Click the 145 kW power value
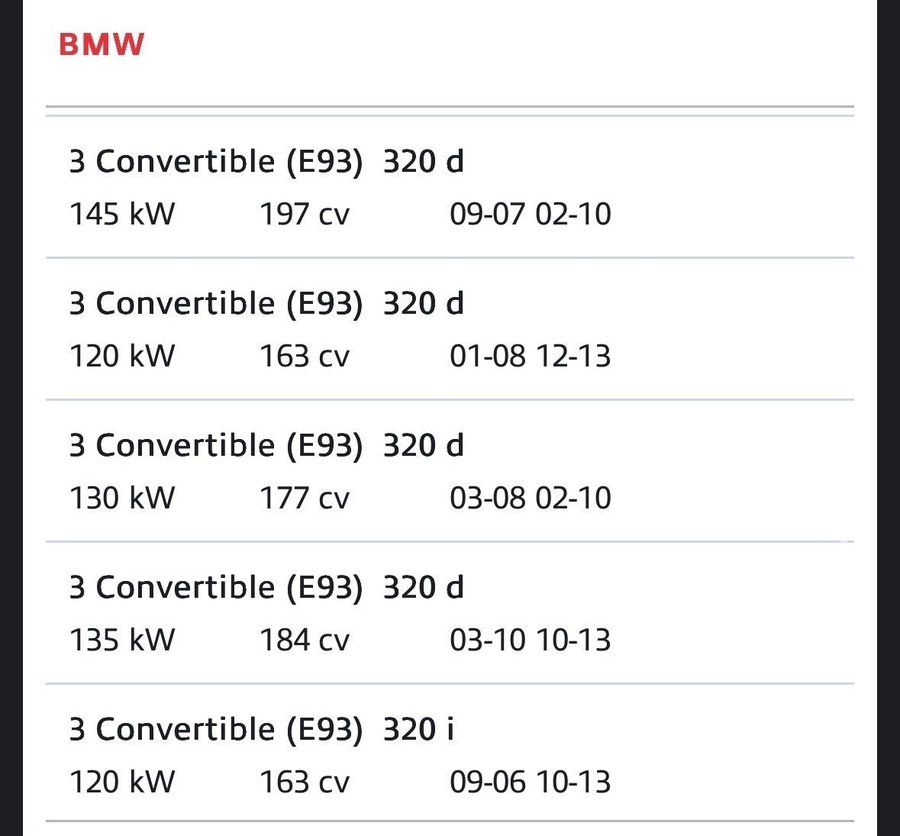The image size is (900, 836). click(121, 214)
